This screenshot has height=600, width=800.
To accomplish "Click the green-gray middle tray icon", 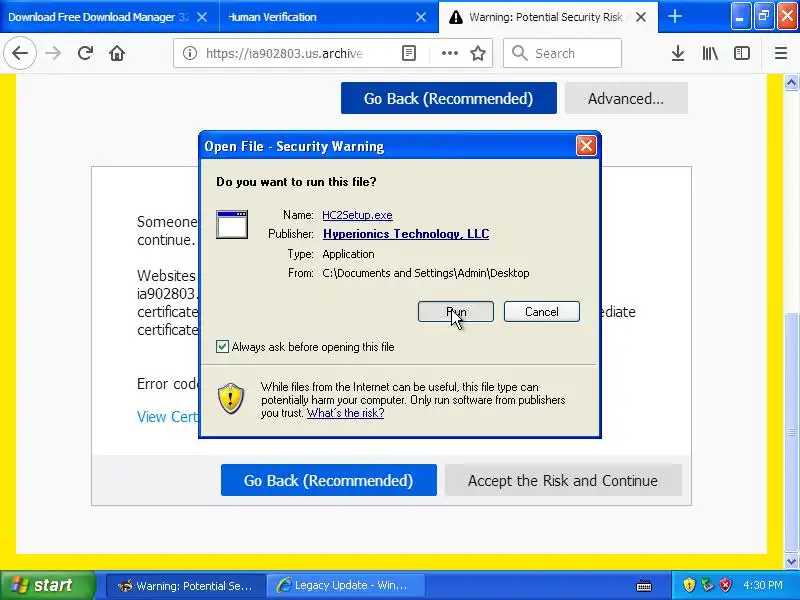I will pos(707,585).
